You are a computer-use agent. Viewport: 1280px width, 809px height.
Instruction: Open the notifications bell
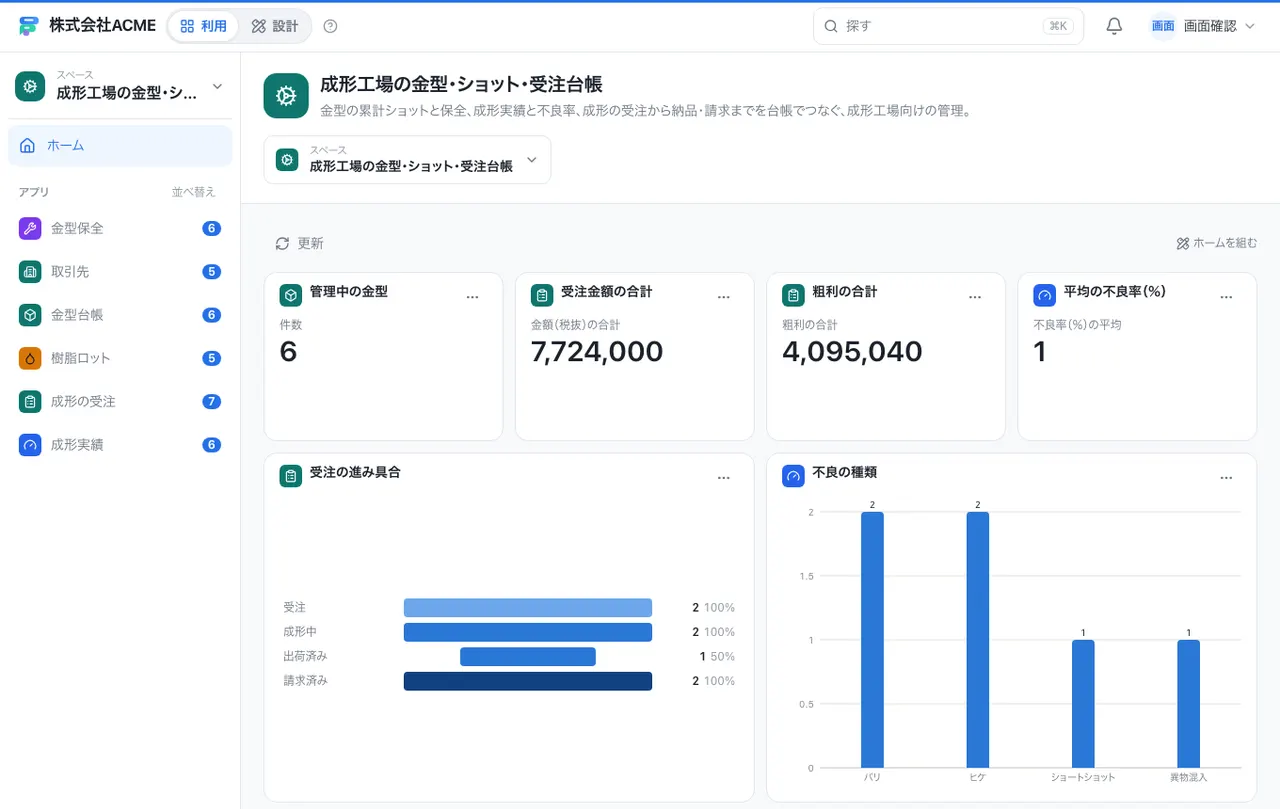[1114, 26]
